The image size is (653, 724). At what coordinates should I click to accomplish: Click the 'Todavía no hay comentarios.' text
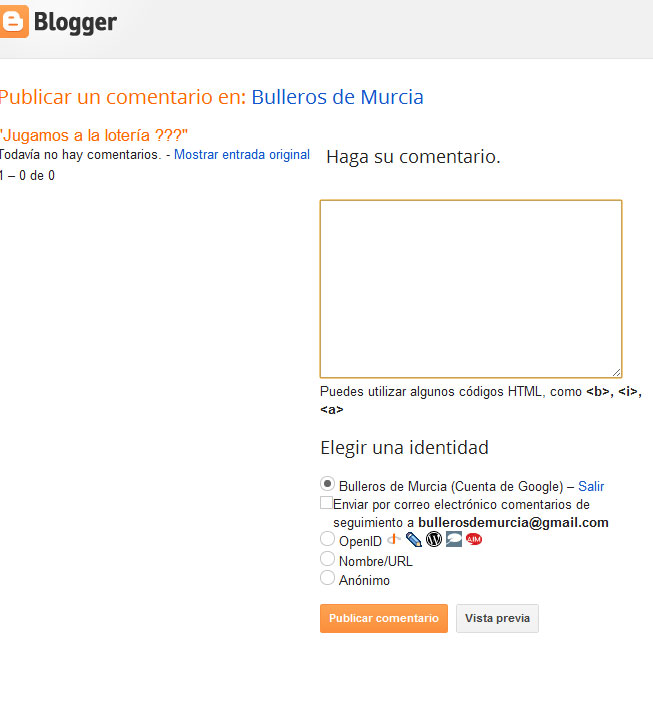tap(80, 154)
